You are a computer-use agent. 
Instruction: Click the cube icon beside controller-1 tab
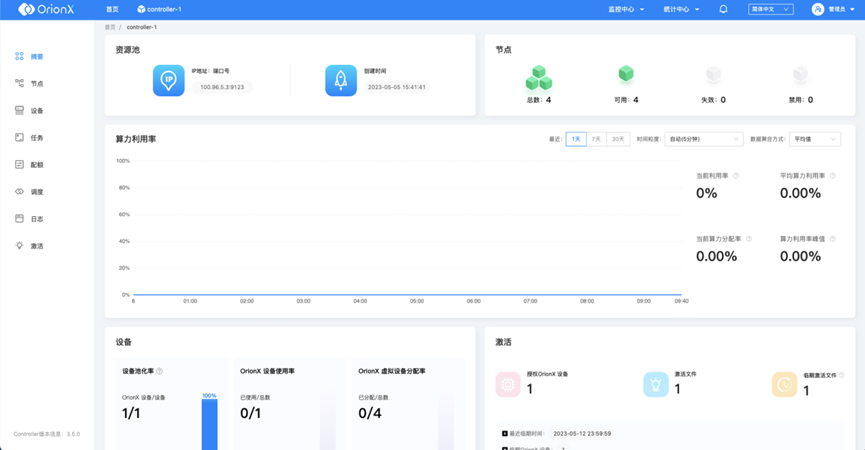(x=141, y=9)
